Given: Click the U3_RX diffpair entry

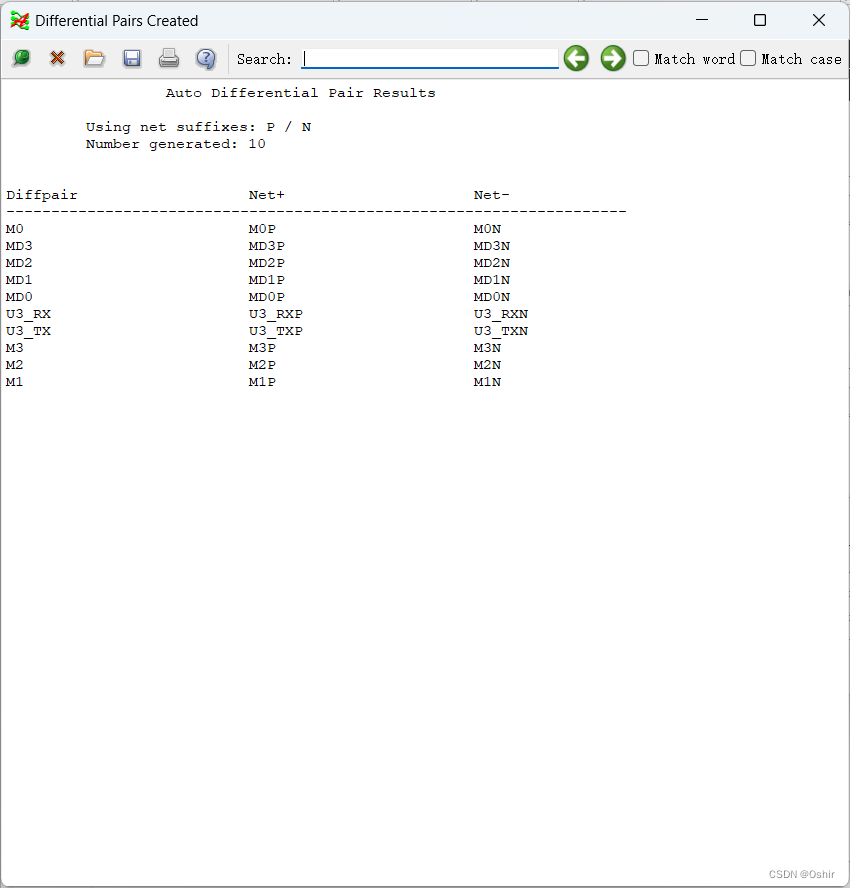Looking at the screenshot, I should (28, 314).
